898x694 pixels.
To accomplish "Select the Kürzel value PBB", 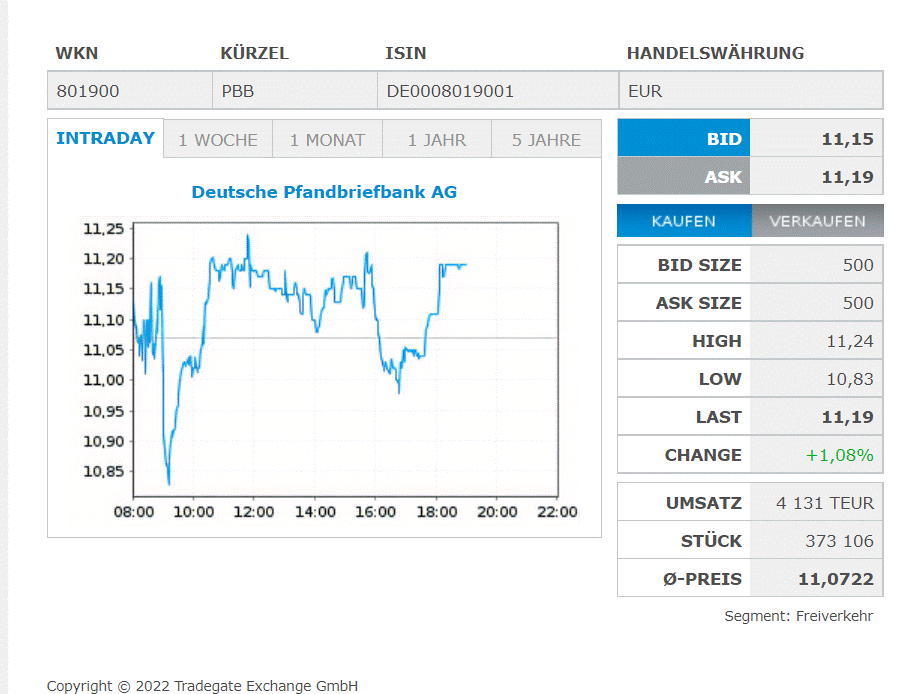I will [238, 91].
